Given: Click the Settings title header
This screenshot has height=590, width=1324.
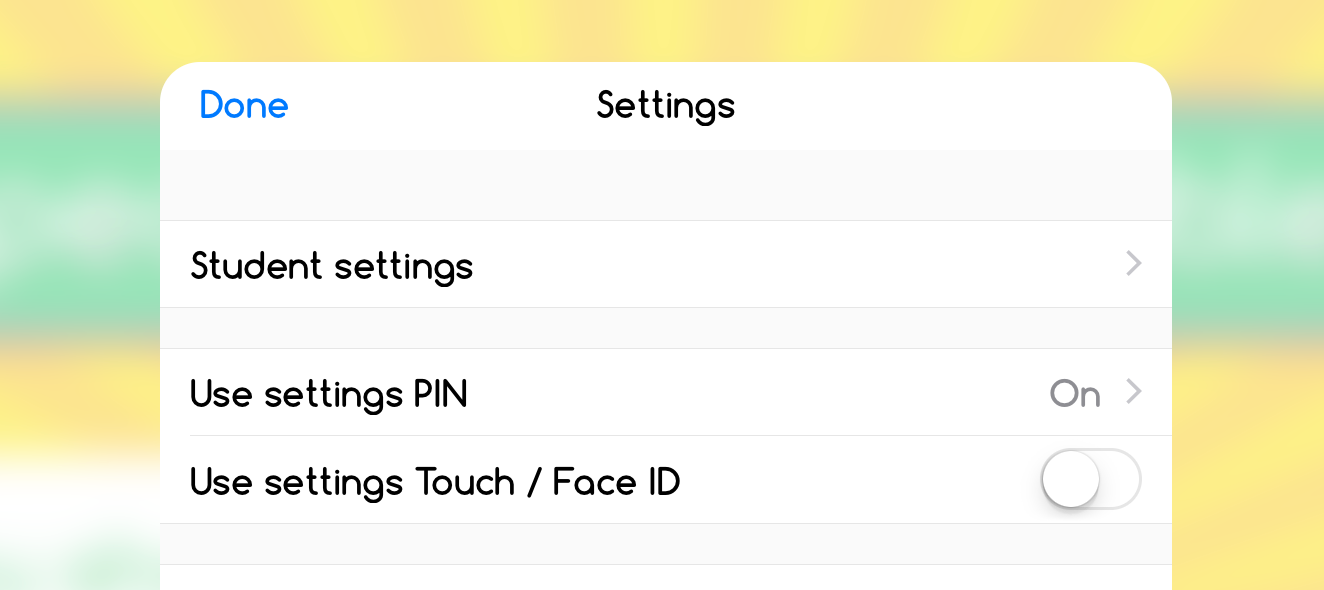Looking at the screenshot, I should (666, 105).
